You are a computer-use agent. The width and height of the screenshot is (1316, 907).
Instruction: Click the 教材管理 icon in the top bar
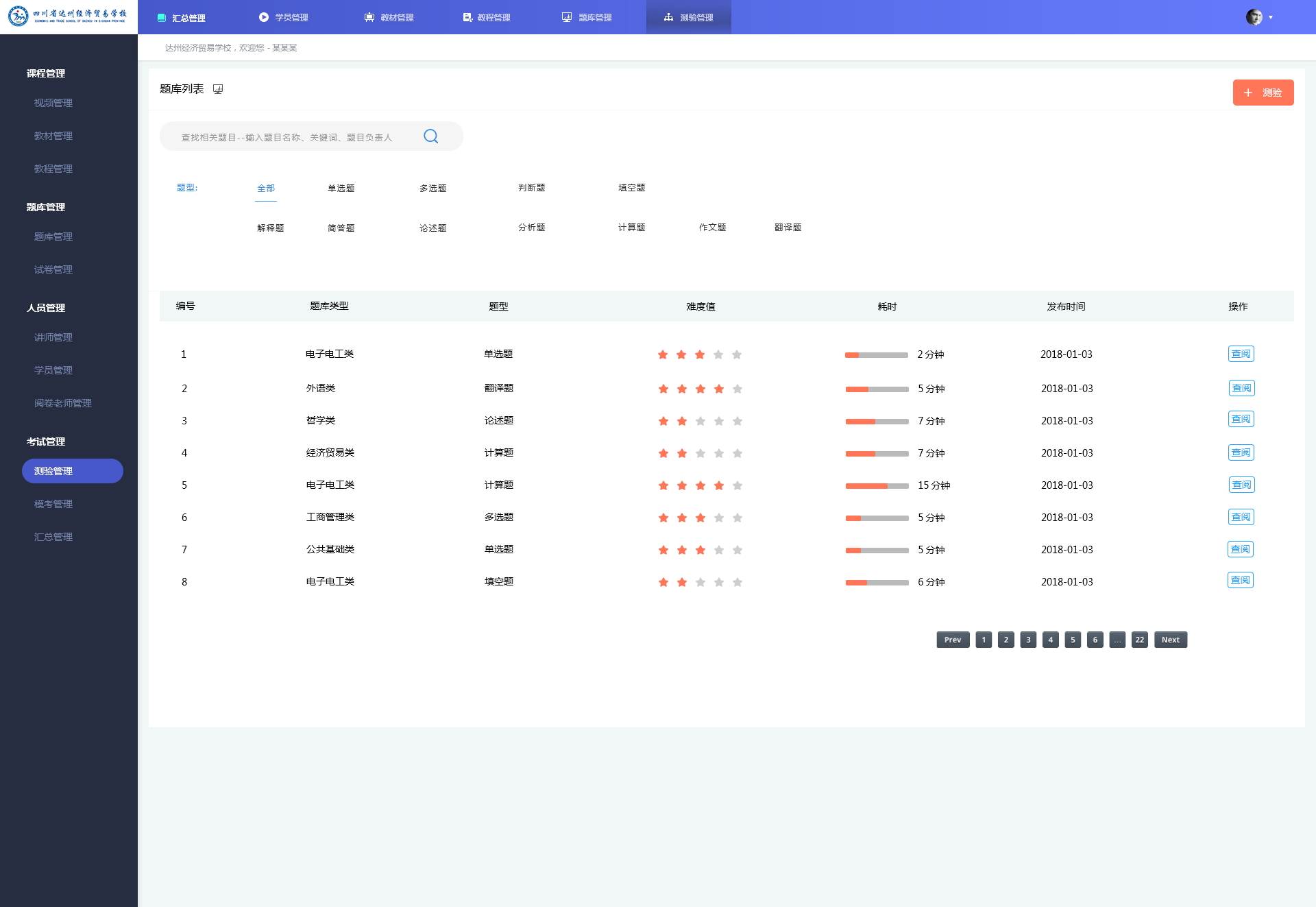[x=369, y=17]
